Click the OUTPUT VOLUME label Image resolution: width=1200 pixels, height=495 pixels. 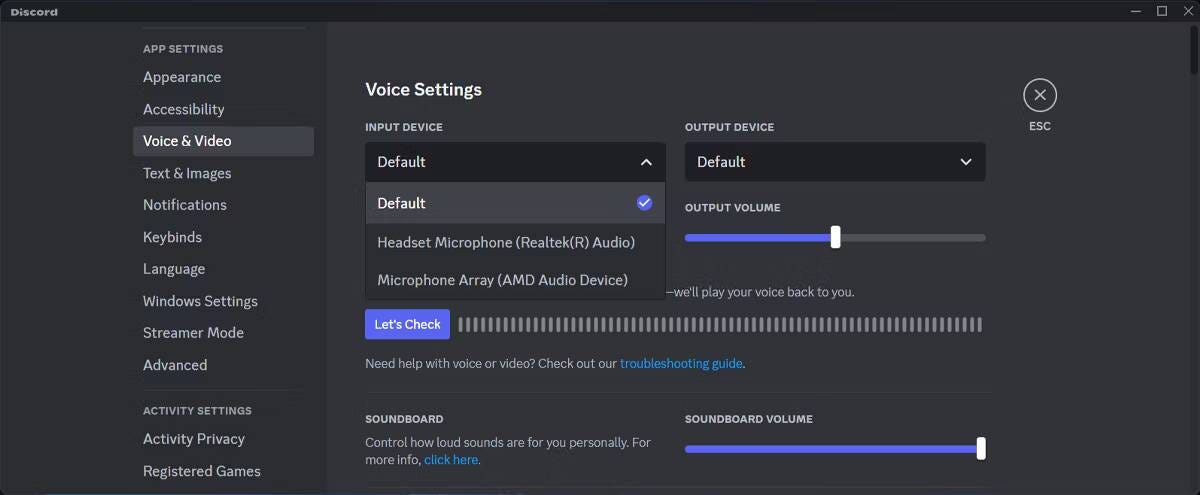[733, 208]
